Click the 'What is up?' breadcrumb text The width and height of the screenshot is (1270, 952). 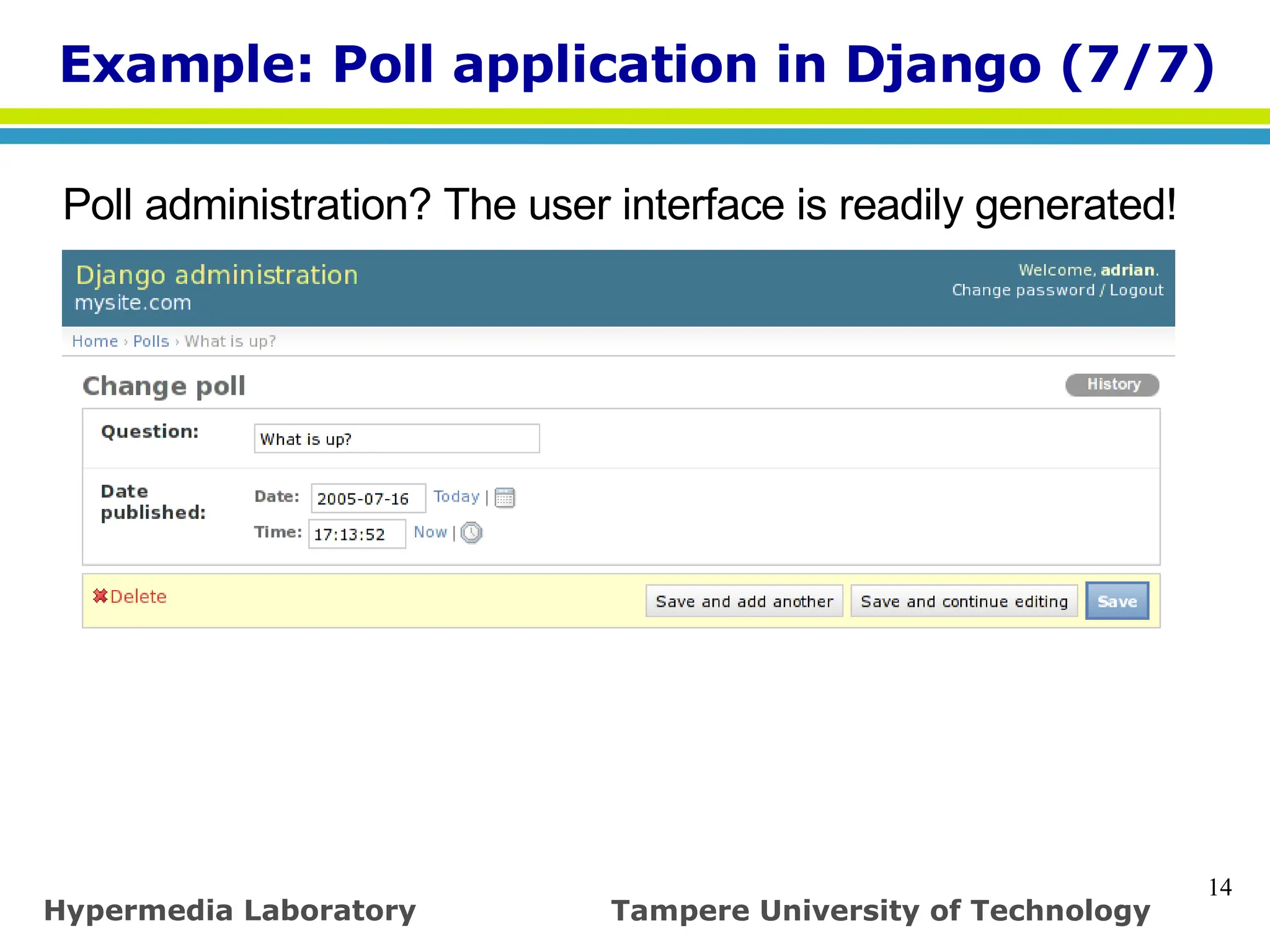(230, 342)
